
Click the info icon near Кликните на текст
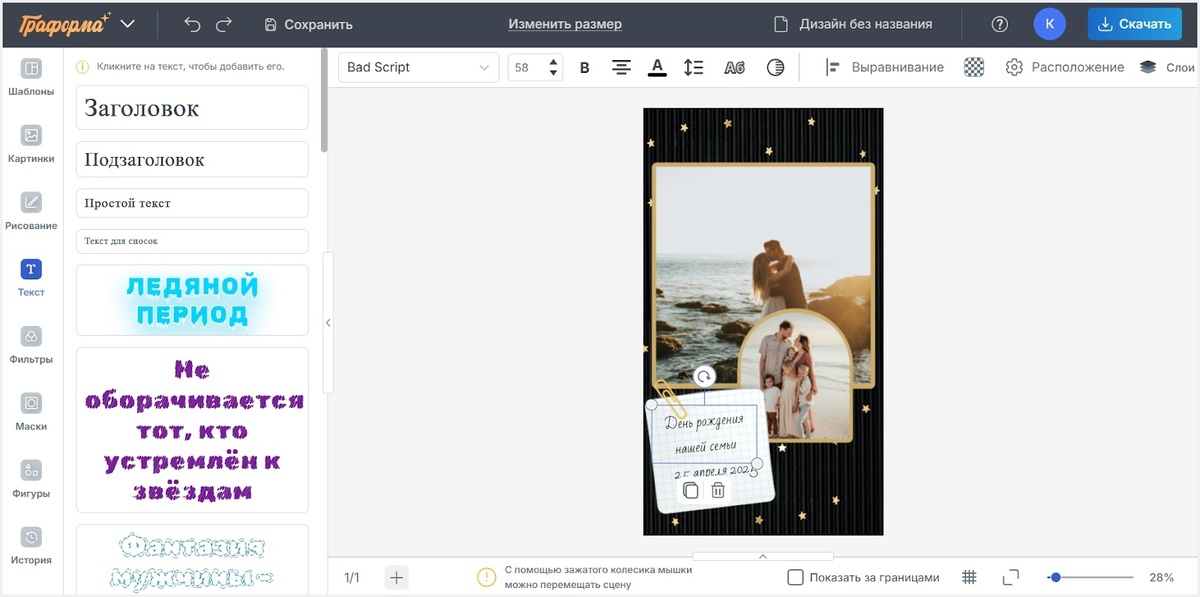coord(83,66)
